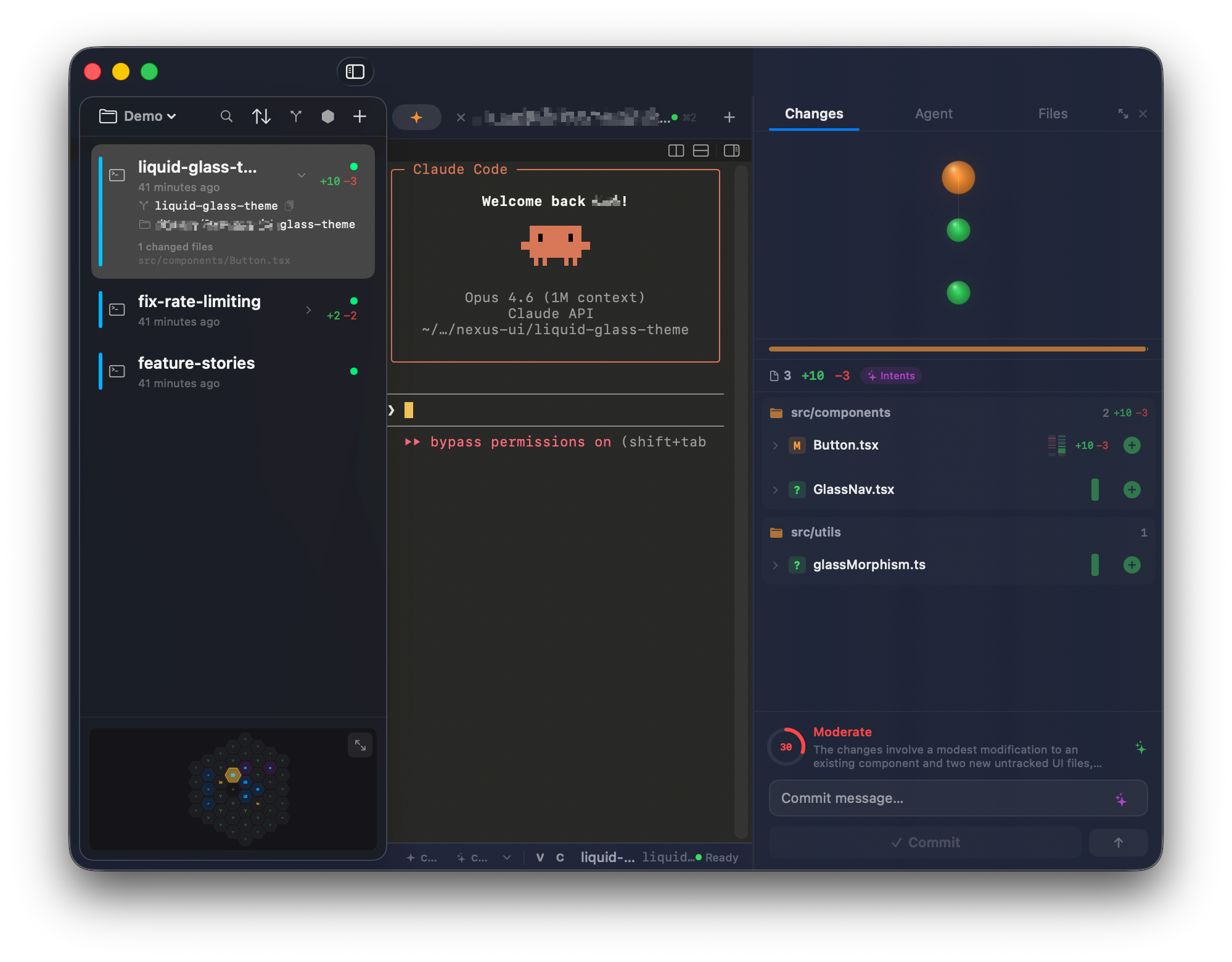Select the feature-stories workspace

(233, 372)
